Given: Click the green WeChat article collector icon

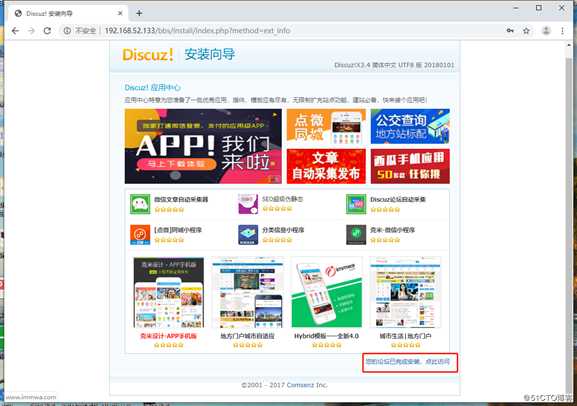Looking at the screenshot, I should [140, 204].
